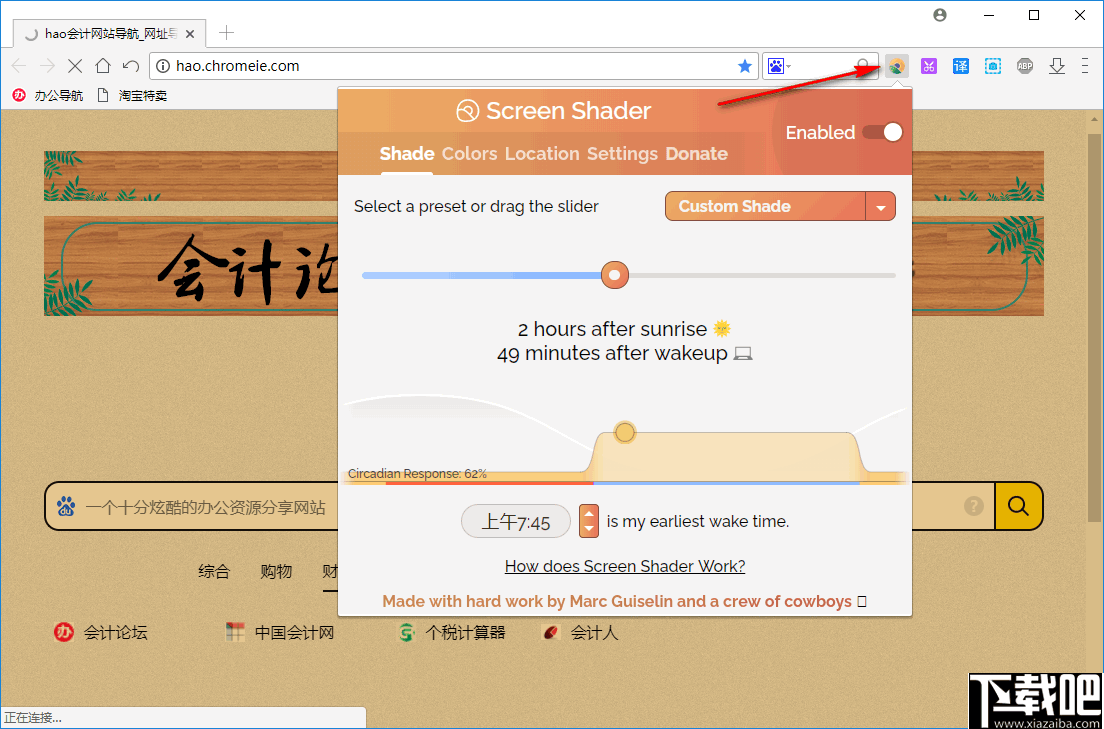
Task: Open the Adblock Plus extension
Action: tap(1025, 65)
